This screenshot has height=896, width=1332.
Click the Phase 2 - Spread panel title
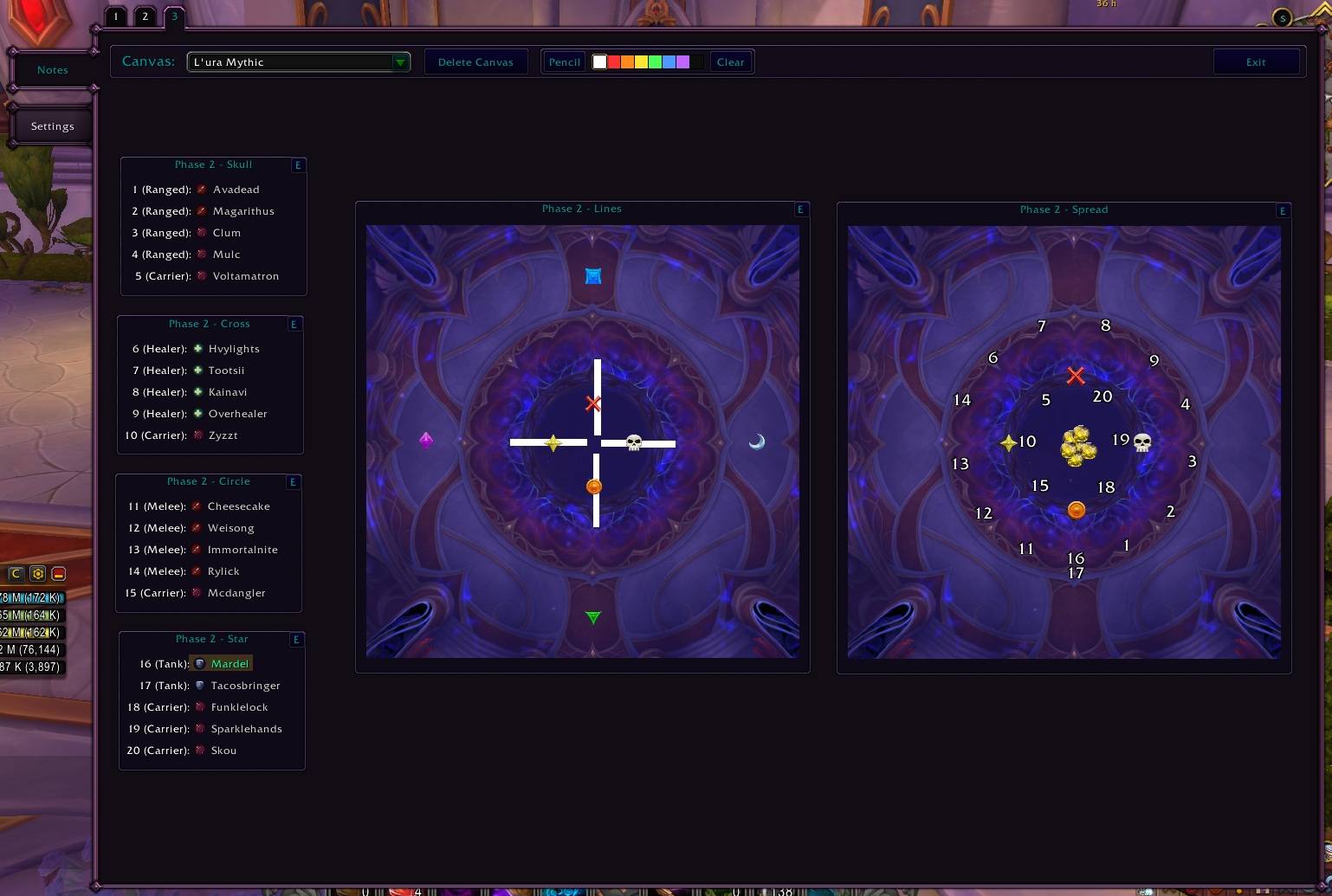click(x=1064, y=210)
